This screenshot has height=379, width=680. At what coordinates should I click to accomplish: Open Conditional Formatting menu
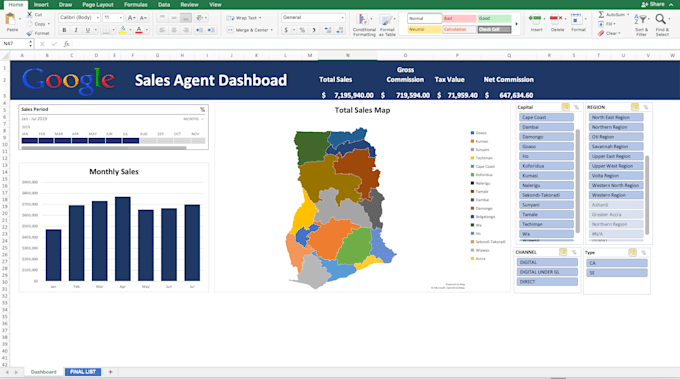coord(364,25)
